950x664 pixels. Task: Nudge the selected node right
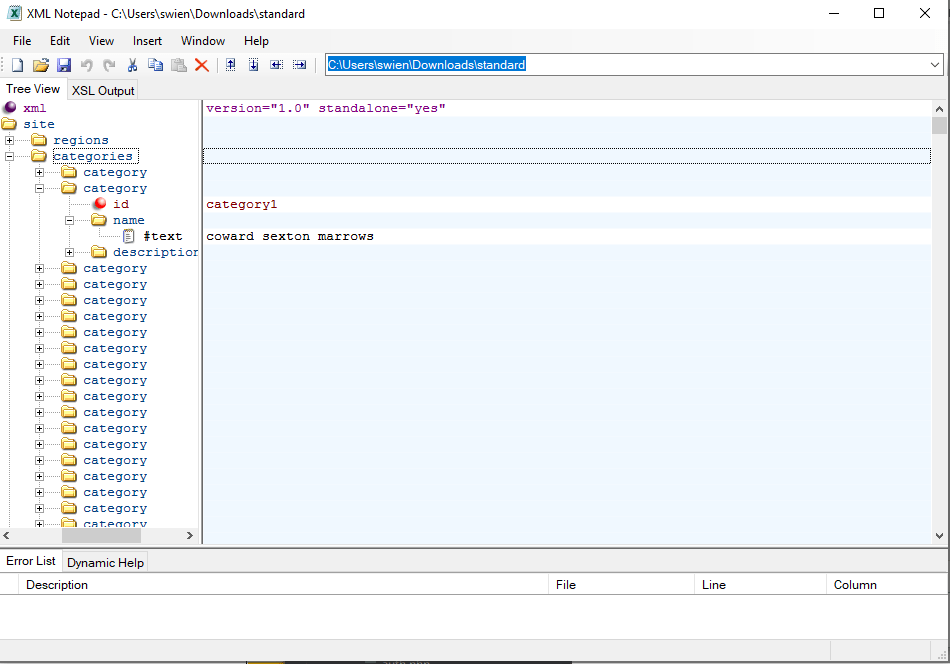pyautogui.click(x=299, y=64)
